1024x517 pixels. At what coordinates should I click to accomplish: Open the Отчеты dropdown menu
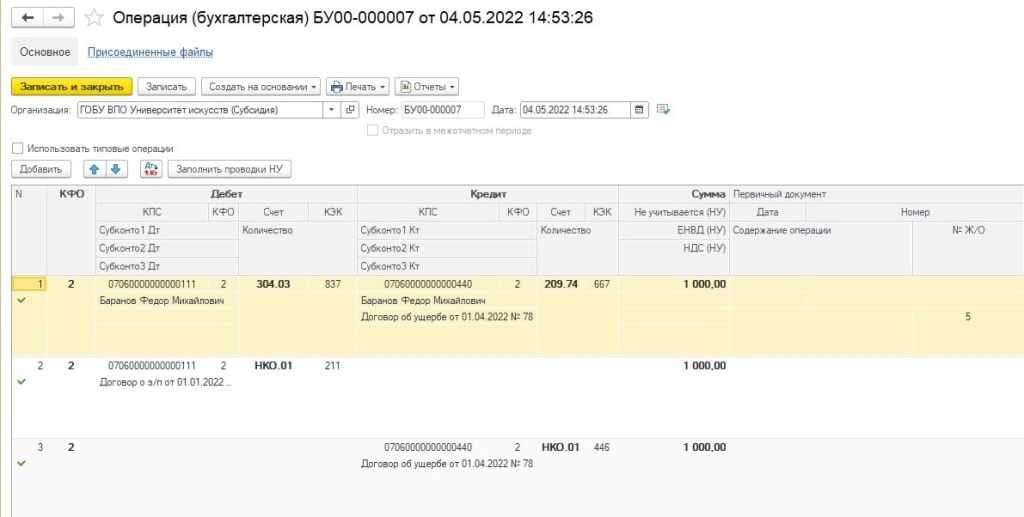[x=426, y=87]
